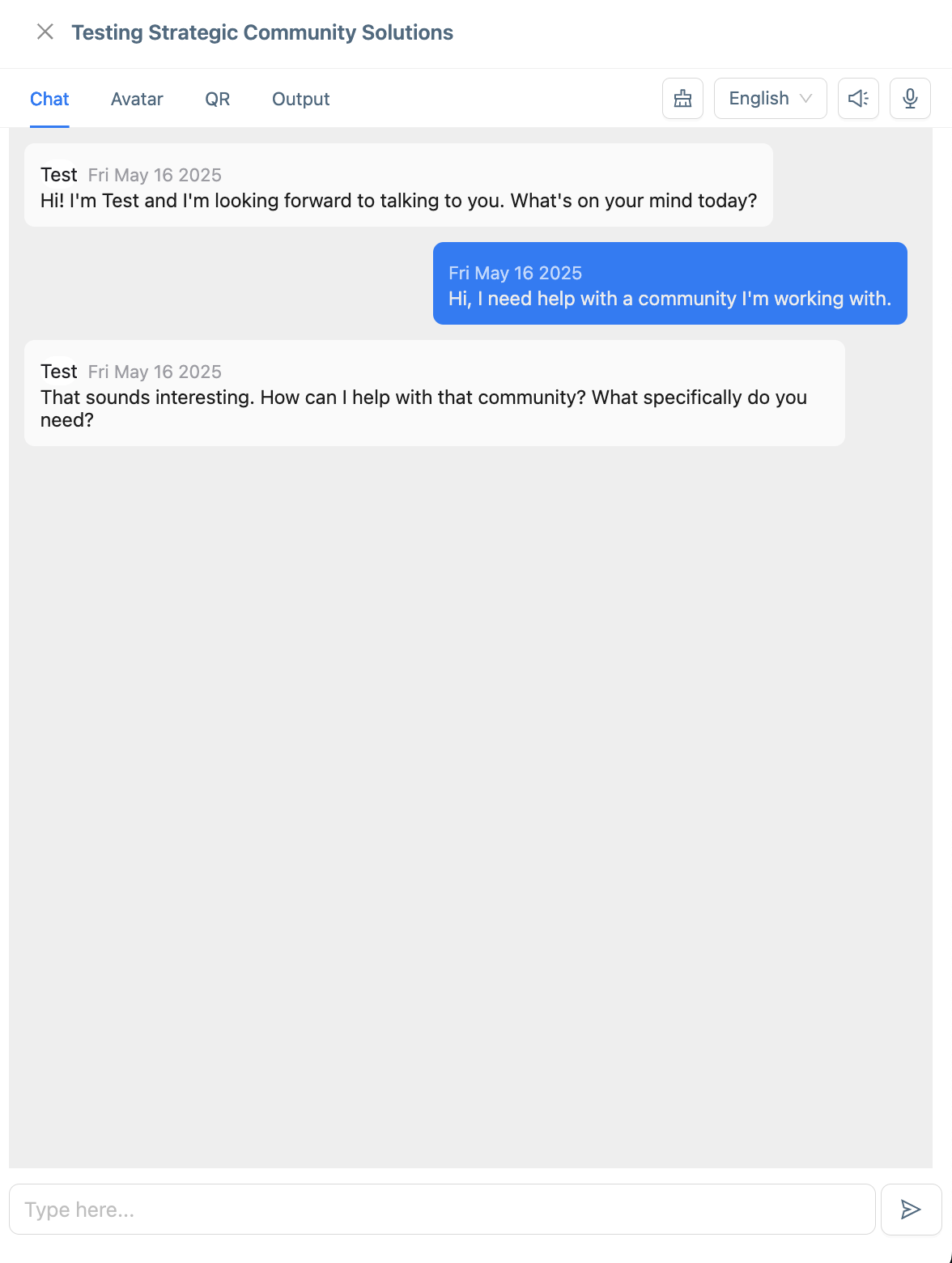The image size is (952, 1263).
Task: Select Test's greeting message bubble
Action: tap(398, 185)
